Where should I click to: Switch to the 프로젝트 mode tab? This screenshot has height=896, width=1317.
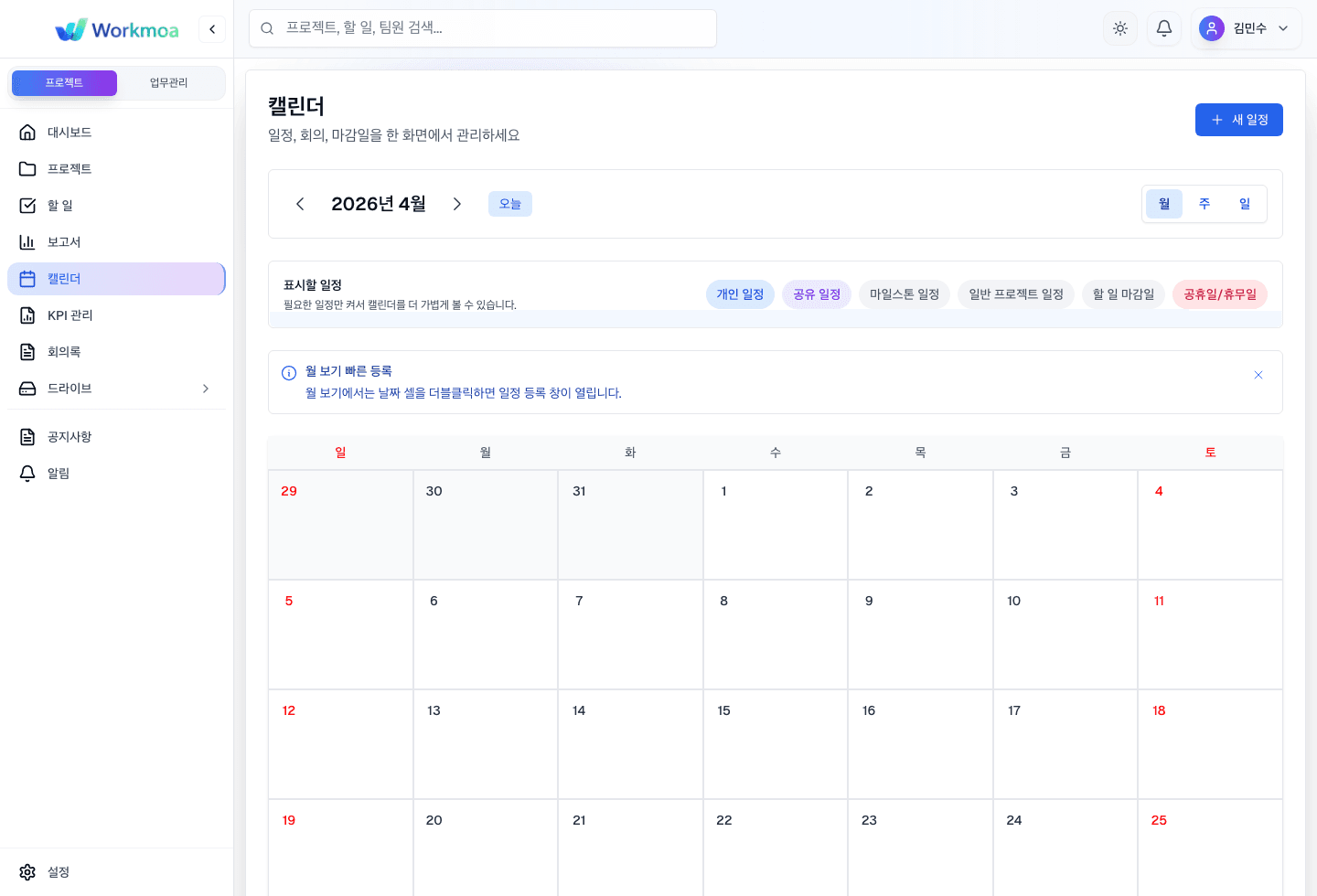click(64, 83)
